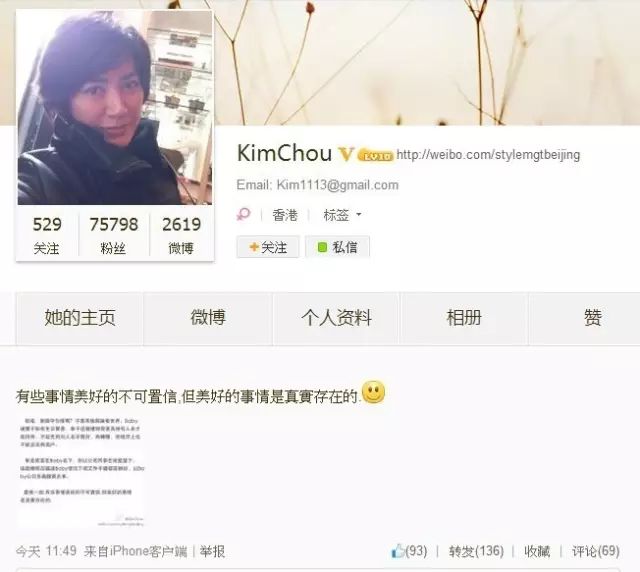Open the 个人资料 profile tab
The height and width of the screenshot is (572, 640).
point(336,318)
